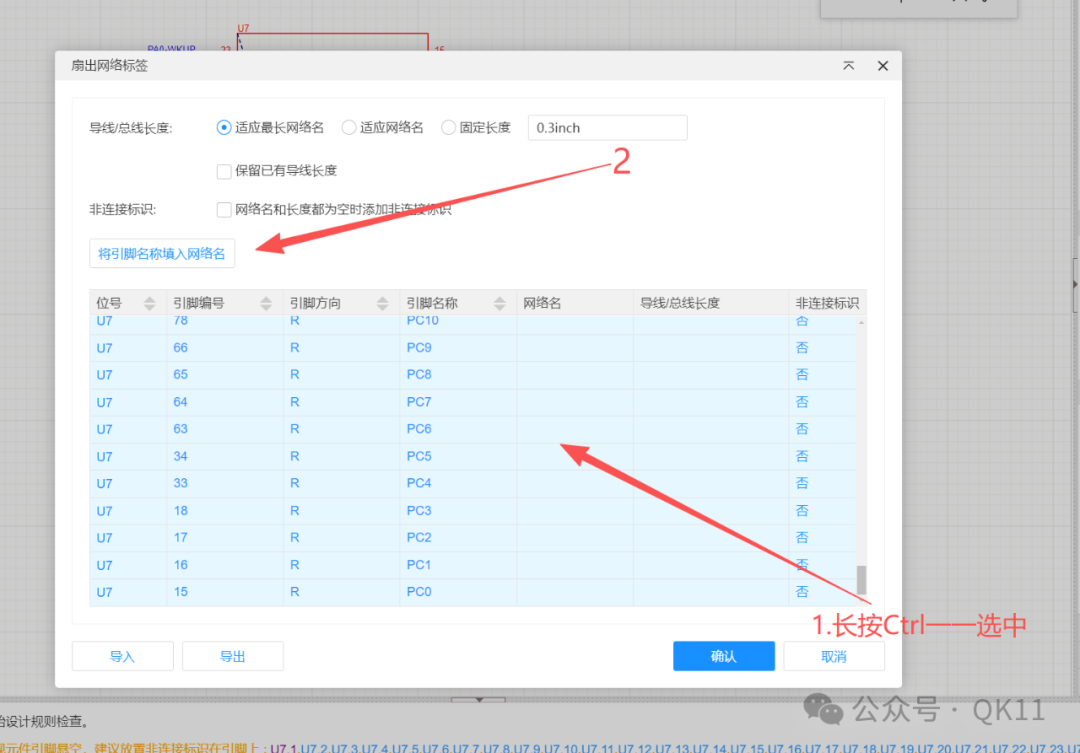The height and width of the screenshot is (753, 1080).
Task: Click the 导线/总线长度 column header
Action: 711,303
